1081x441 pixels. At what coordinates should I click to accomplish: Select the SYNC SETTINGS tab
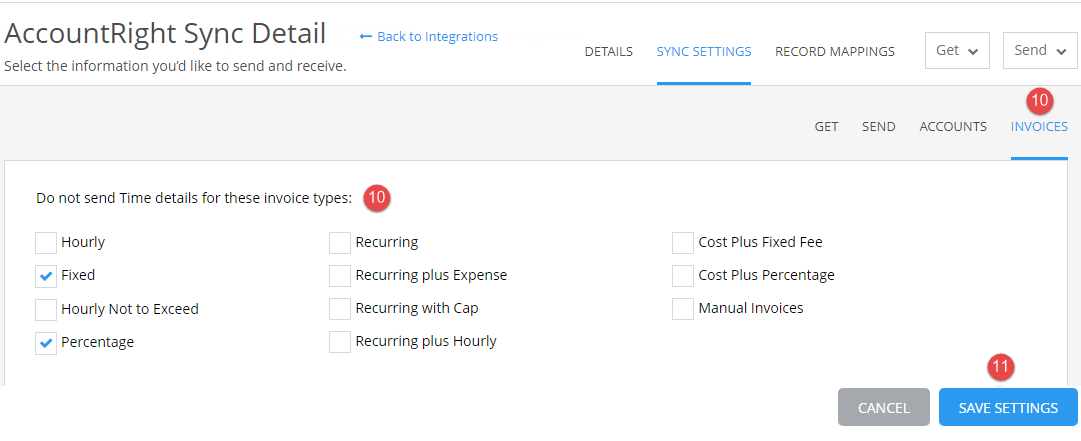click(x=704, y=52)
